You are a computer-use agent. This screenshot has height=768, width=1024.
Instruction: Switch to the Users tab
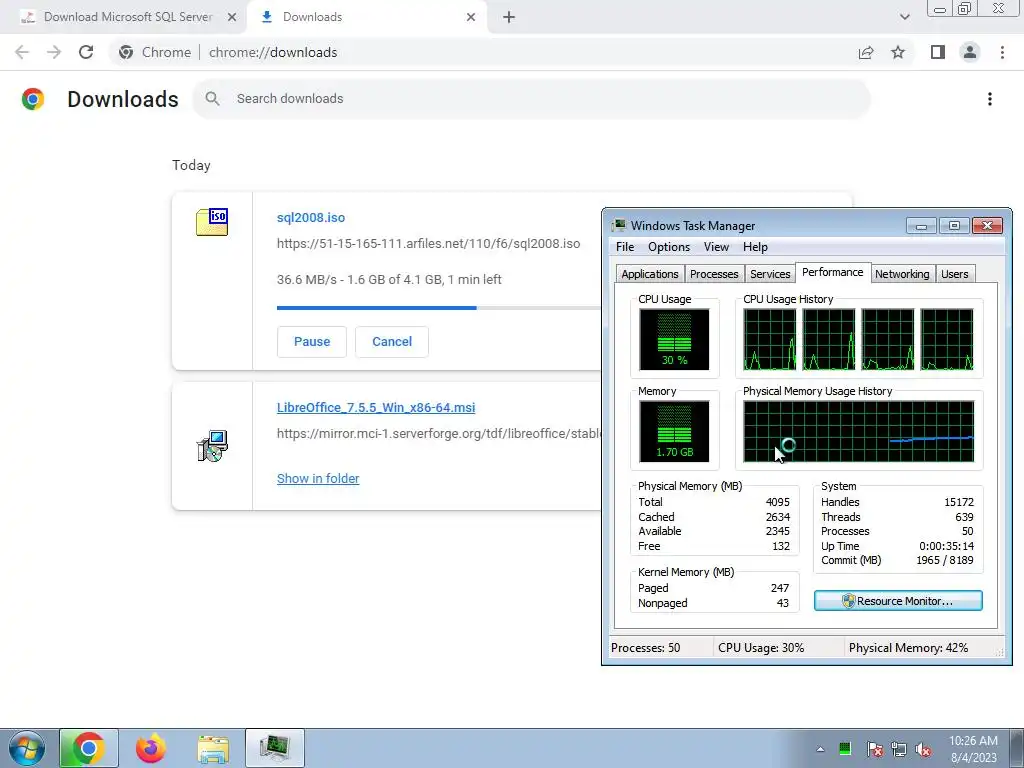coord(955,274)
